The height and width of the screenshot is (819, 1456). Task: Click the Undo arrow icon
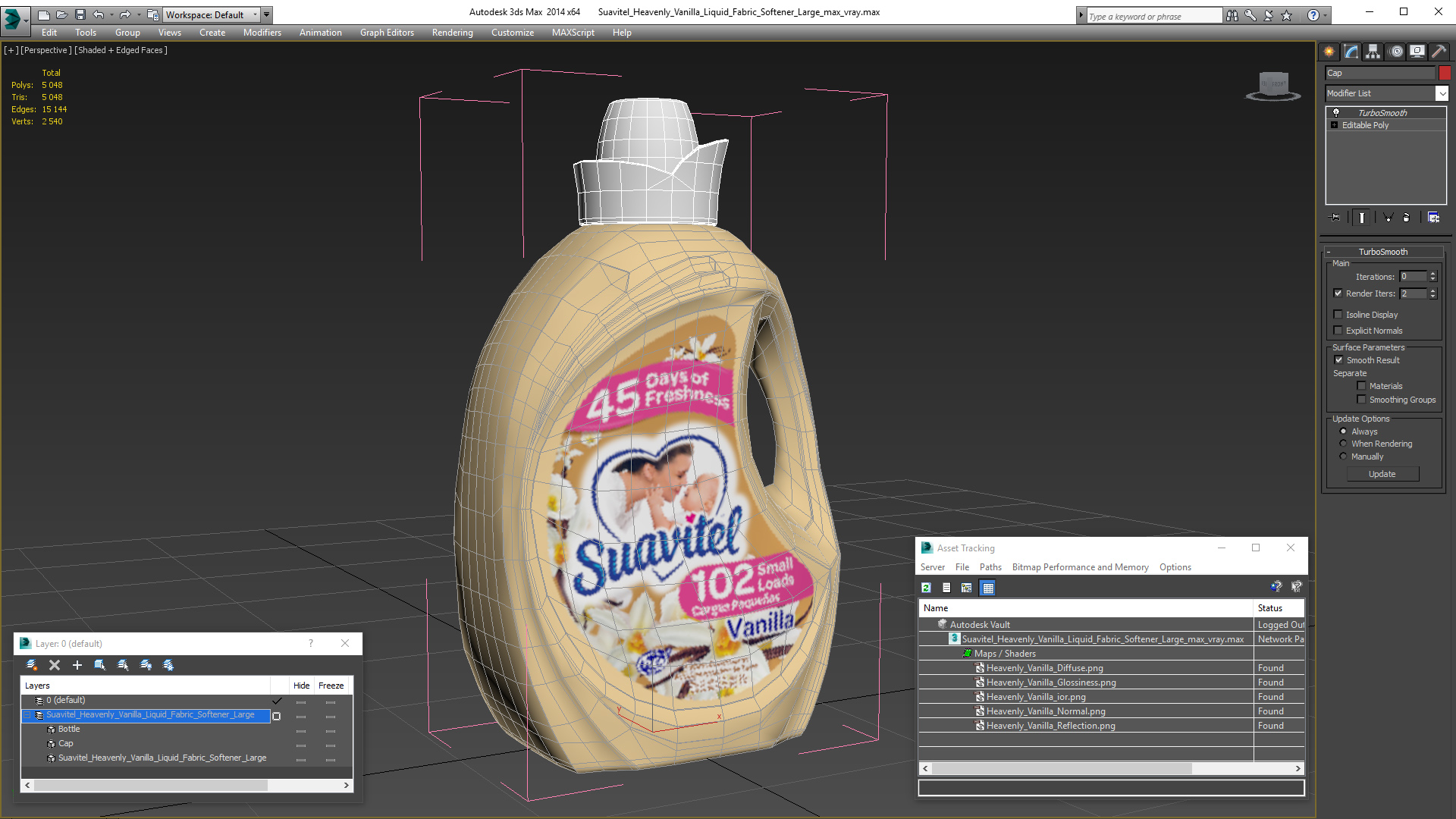(98, 14)
